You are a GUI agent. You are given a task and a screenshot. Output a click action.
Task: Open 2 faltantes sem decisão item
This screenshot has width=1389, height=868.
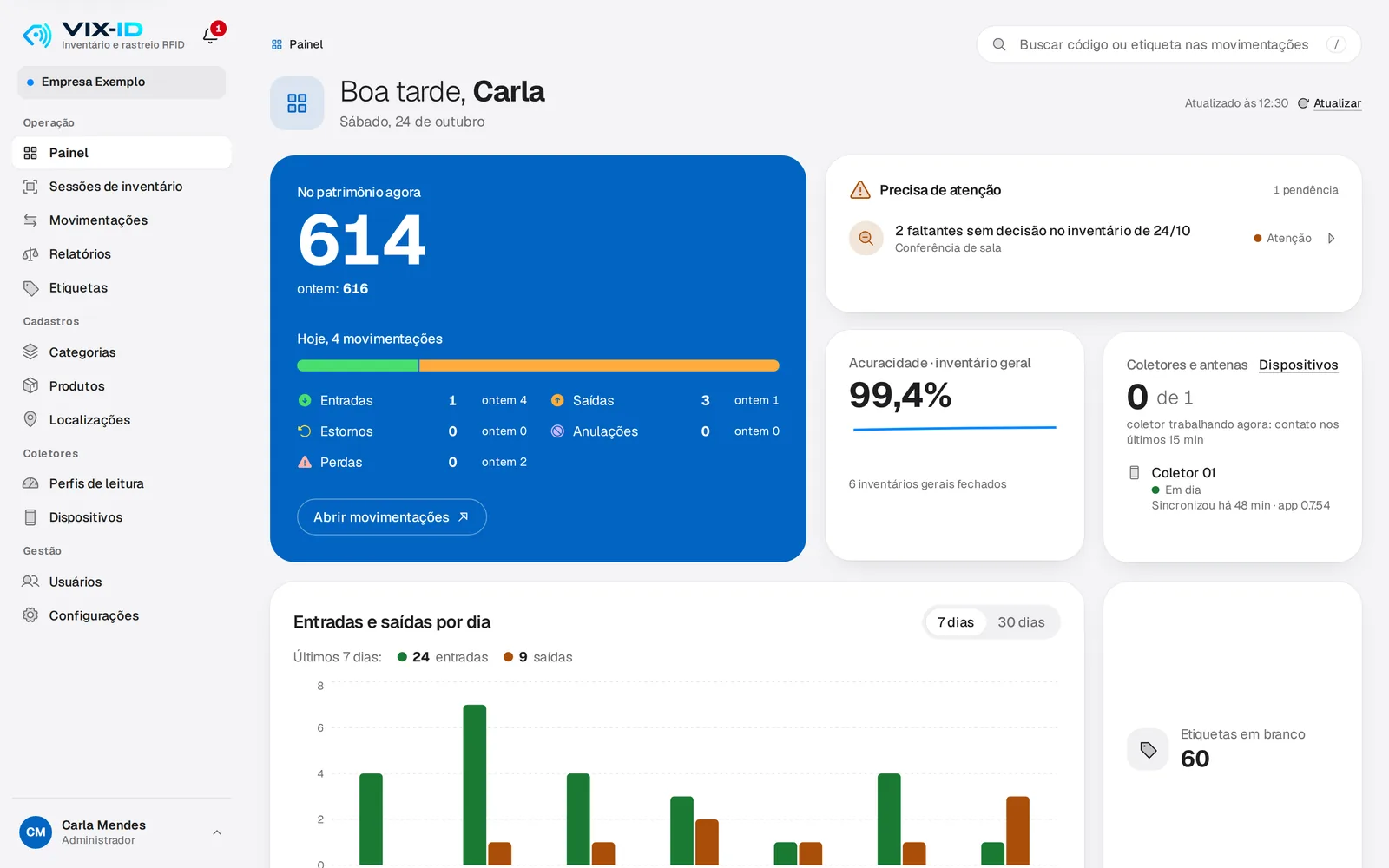(1094, 239)
